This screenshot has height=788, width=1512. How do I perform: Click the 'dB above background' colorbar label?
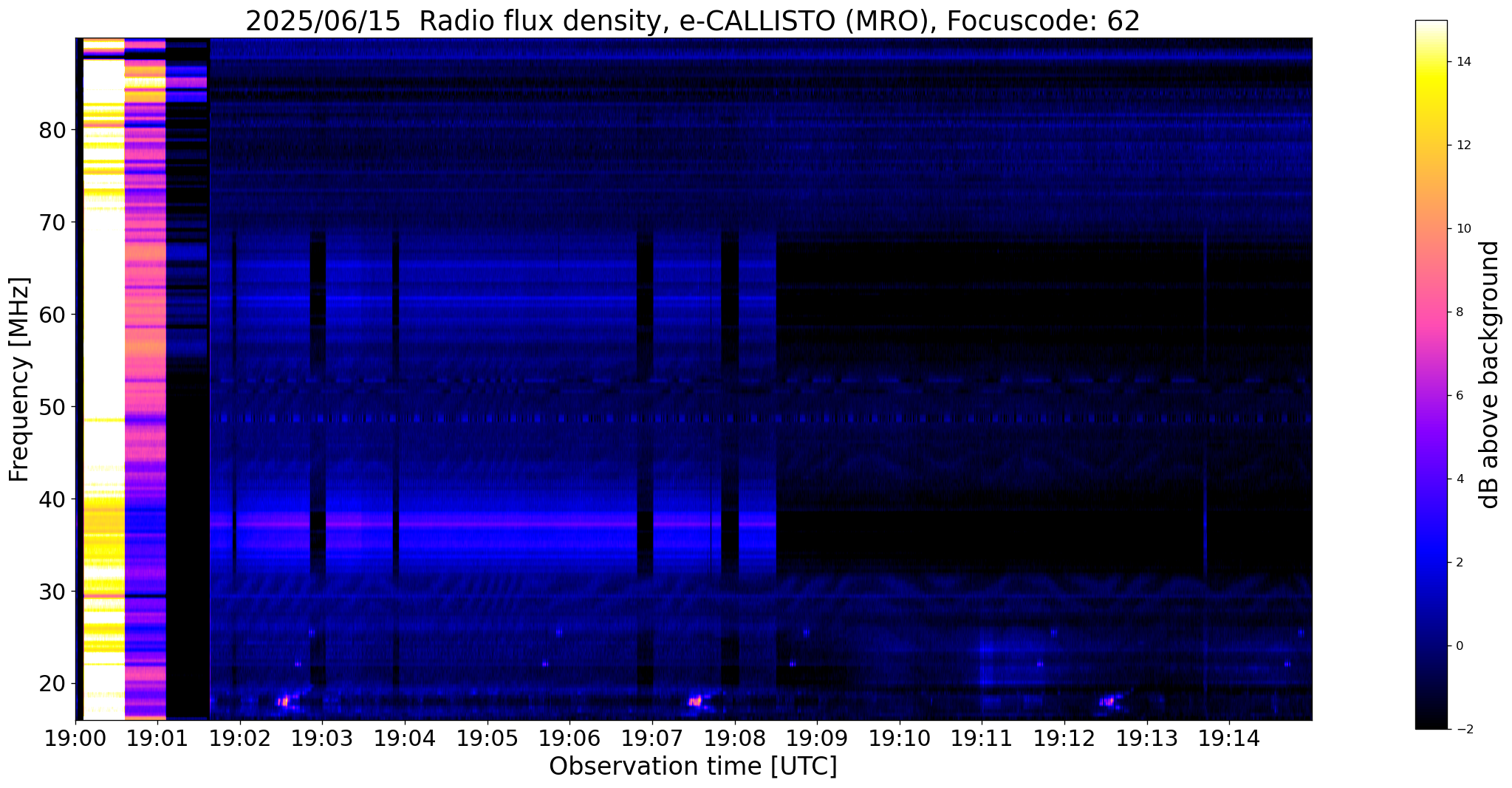click(x=1490, y=374)
